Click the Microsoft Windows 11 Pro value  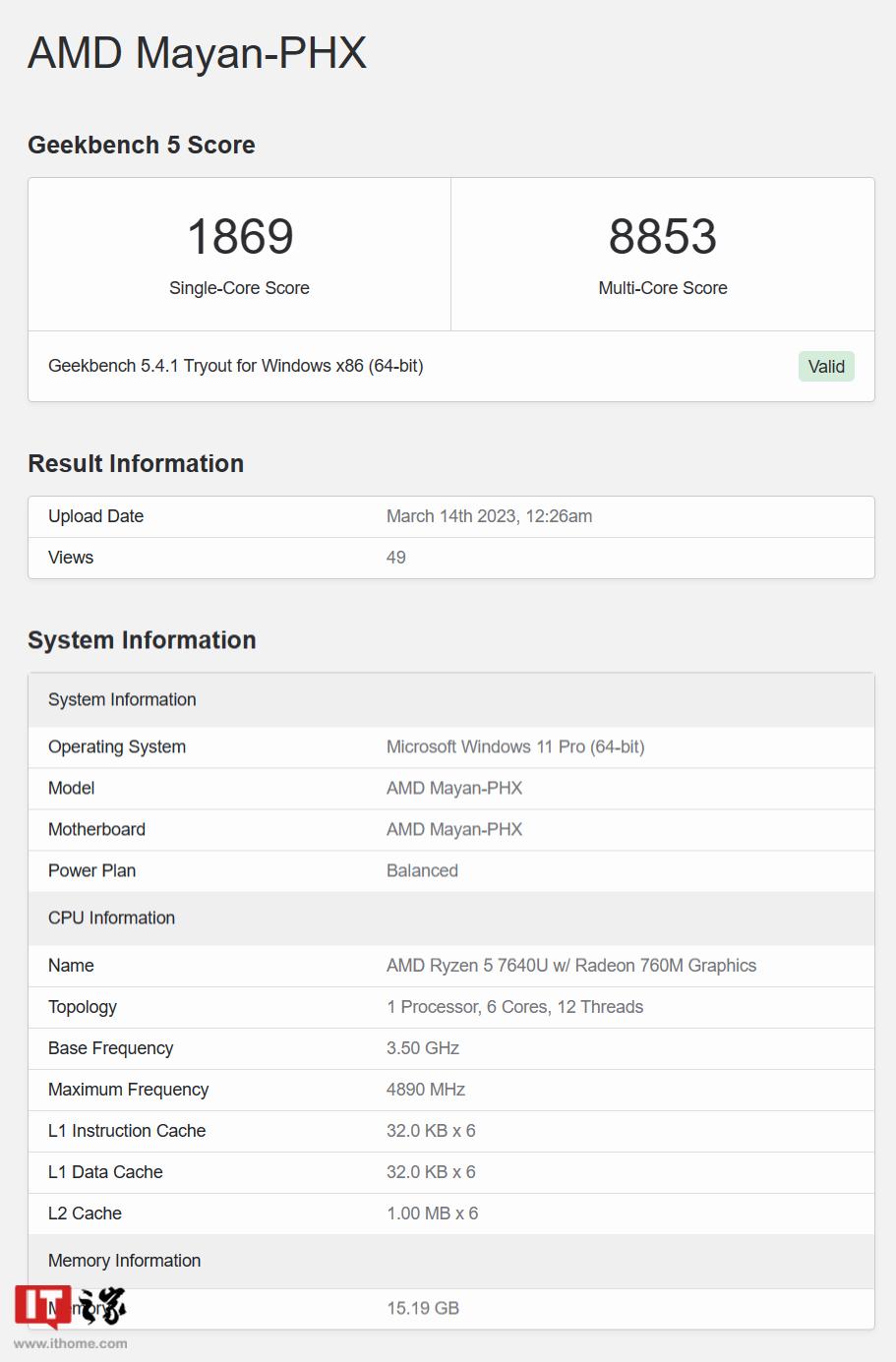click(515, 747)
